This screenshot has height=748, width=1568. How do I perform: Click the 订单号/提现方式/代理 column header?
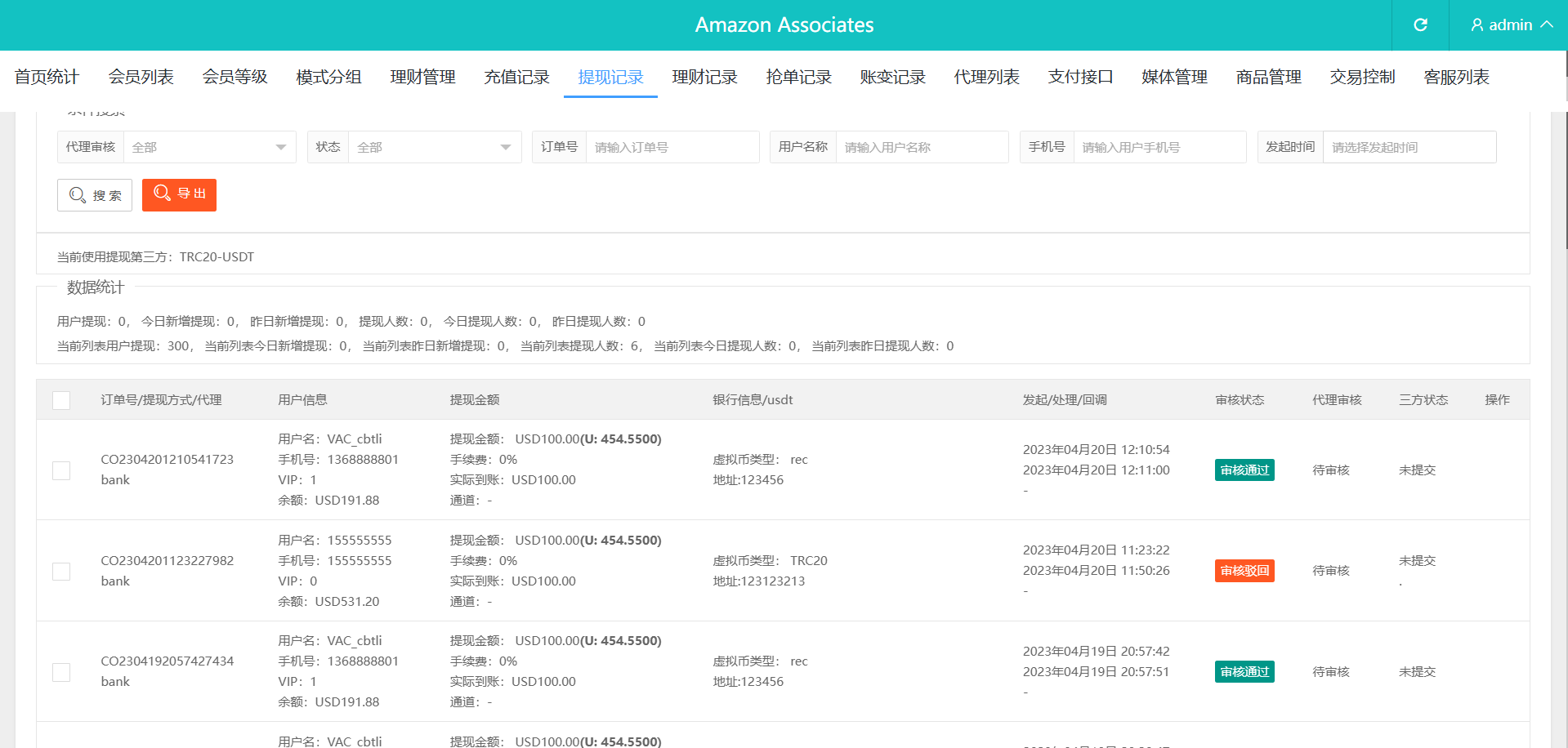tap(161, 400)
